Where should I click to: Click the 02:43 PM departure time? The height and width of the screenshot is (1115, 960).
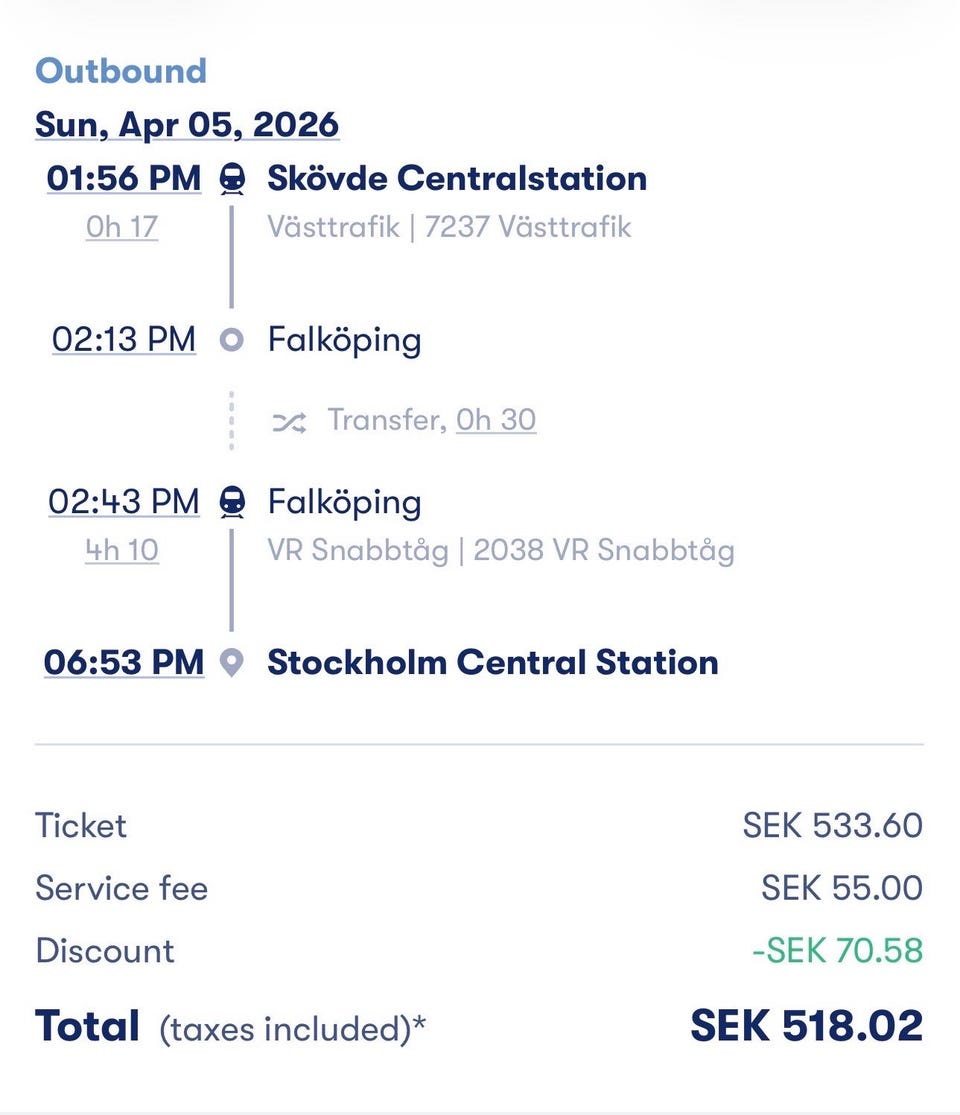124,501
